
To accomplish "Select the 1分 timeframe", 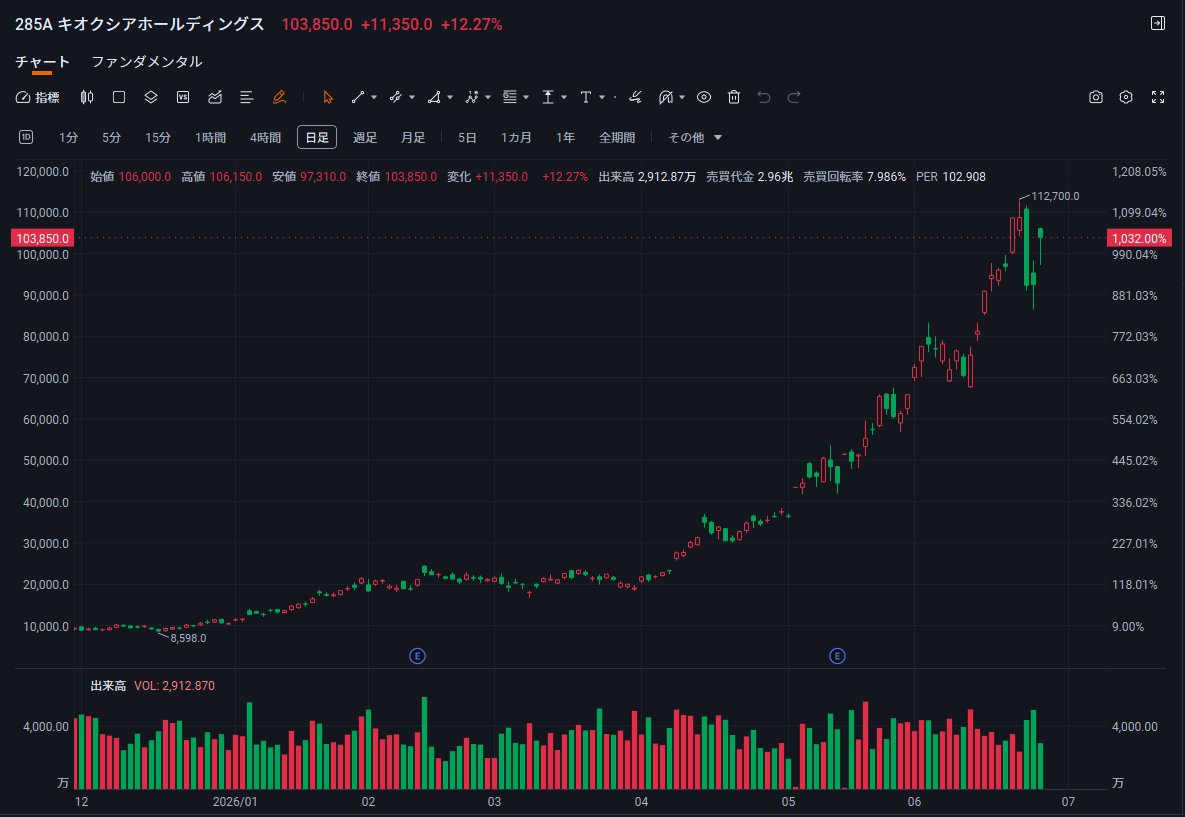I will [x=69, y=138].
